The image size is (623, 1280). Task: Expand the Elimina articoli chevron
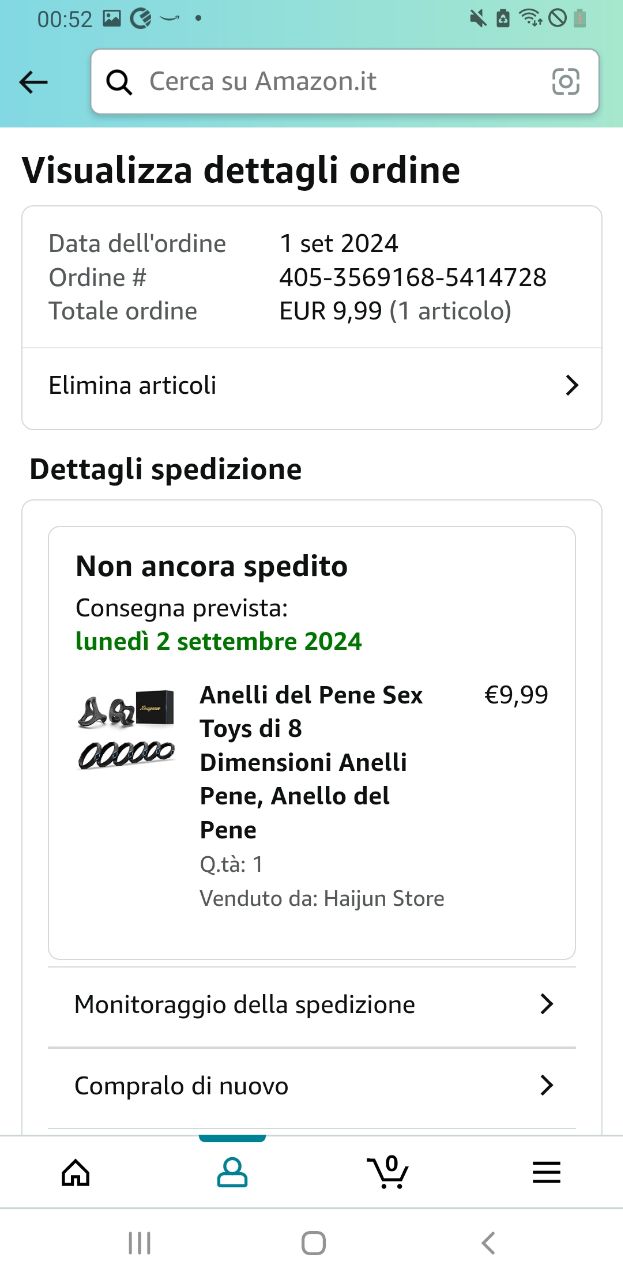pyautogui.click(x=571, y=386)
